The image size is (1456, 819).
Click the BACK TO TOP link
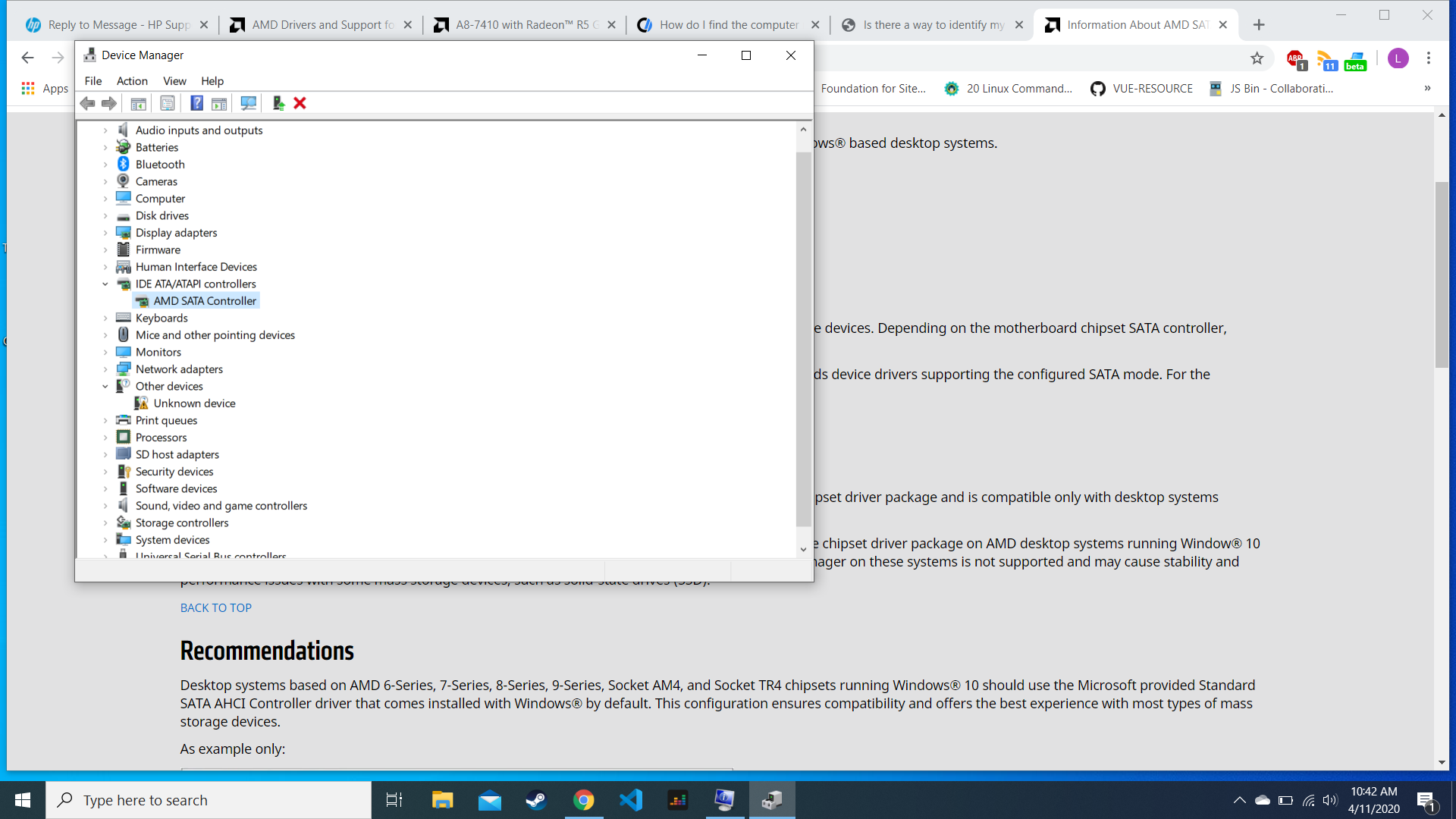click(x=216, y=608)
